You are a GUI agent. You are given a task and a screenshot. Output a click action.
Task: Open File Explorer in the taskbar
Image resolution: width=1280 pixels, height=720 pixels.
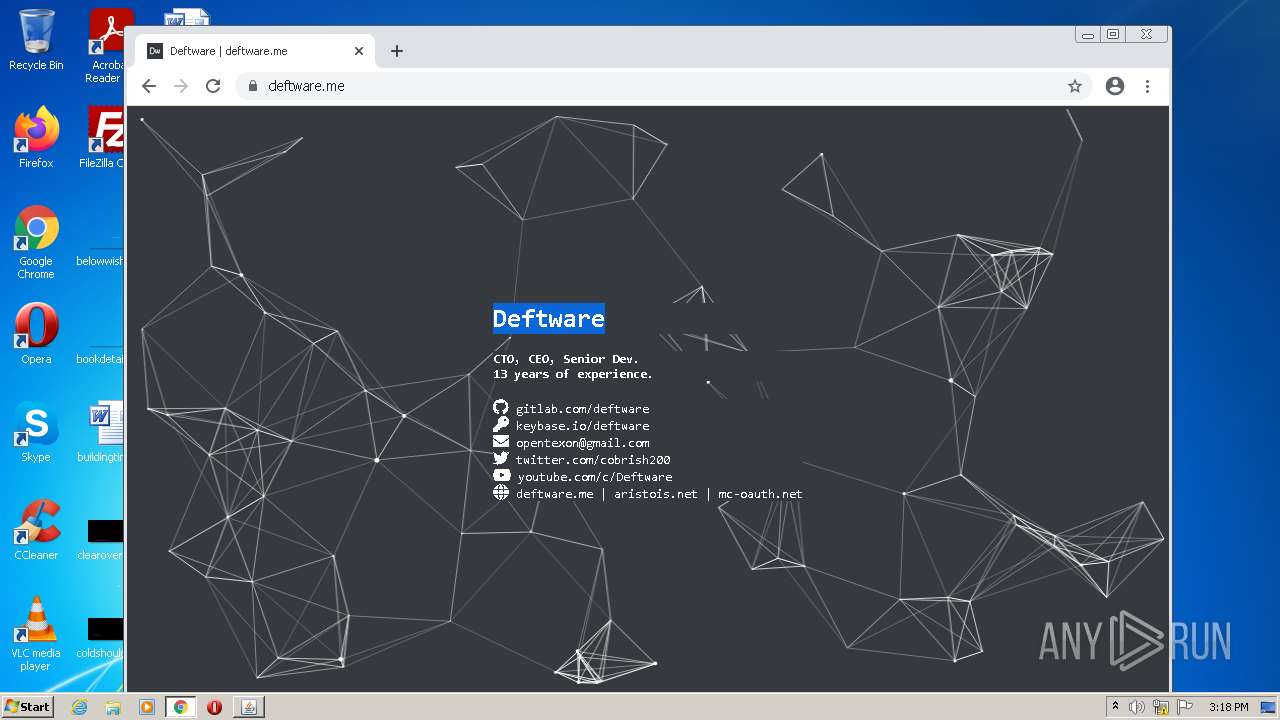point(113,707)
